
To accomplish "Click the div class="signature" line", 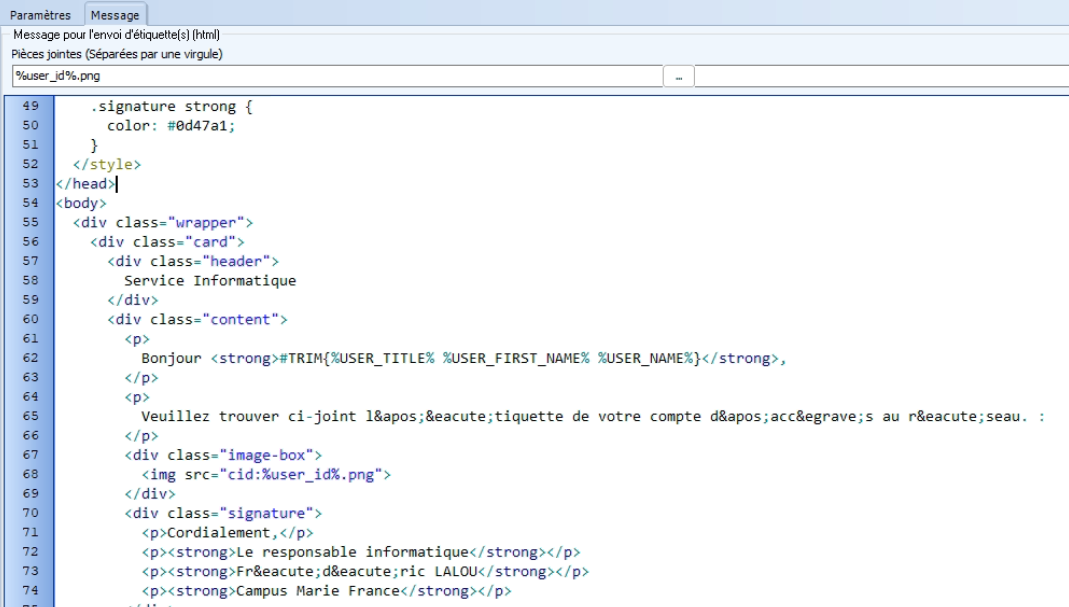I will (223, 513).
